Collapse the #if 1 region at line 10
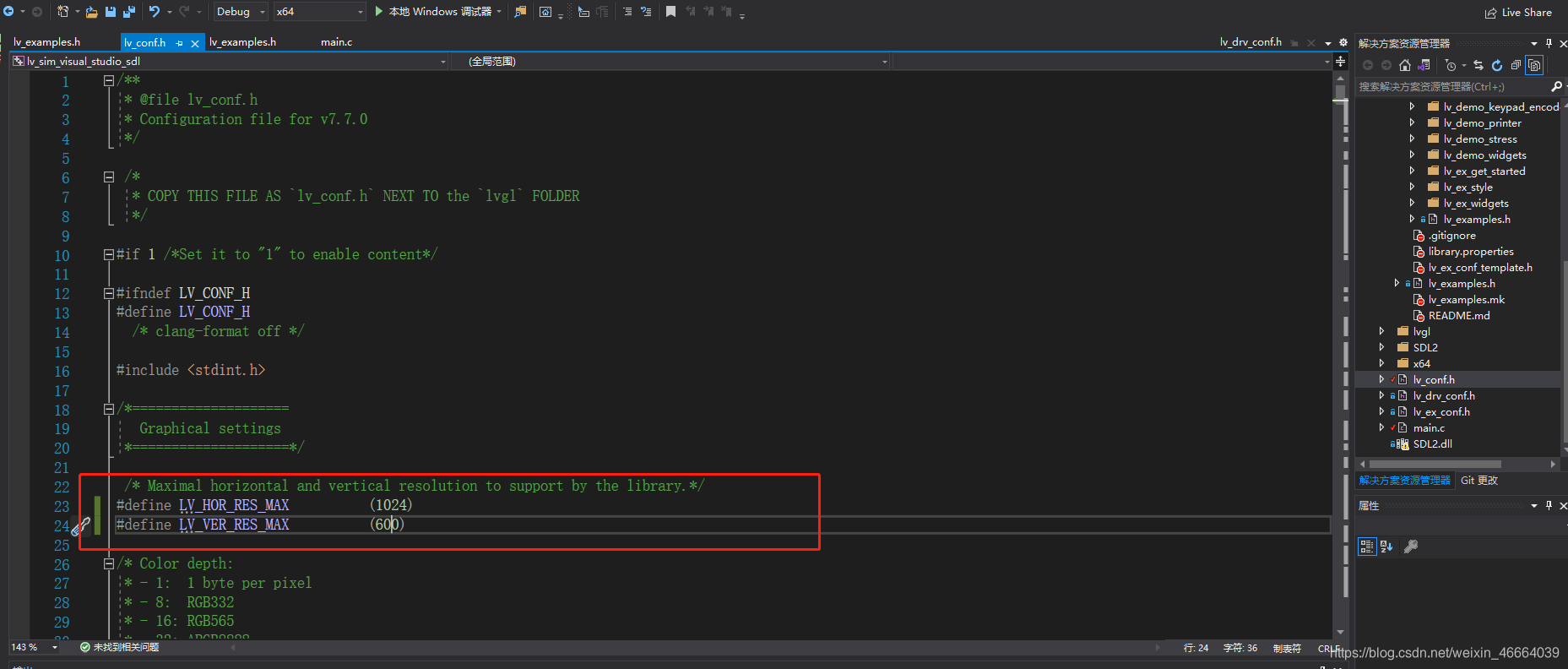Screen dimensions: 1568x669 [x=109, y=254]
